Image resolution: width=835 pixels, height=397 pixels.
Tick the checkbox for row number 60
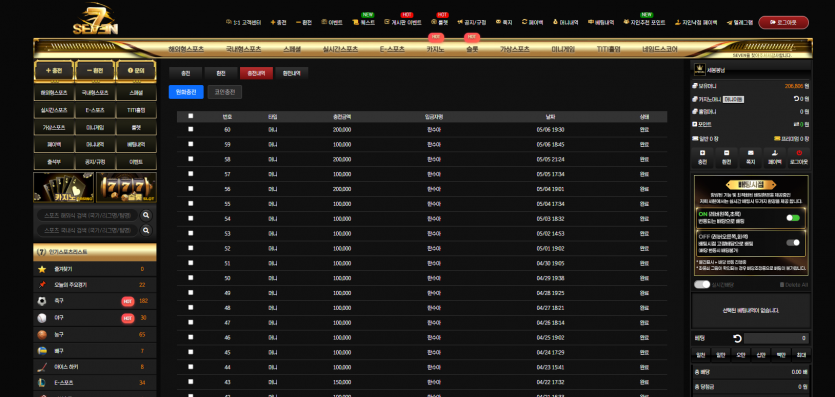(x=191, y=129)
